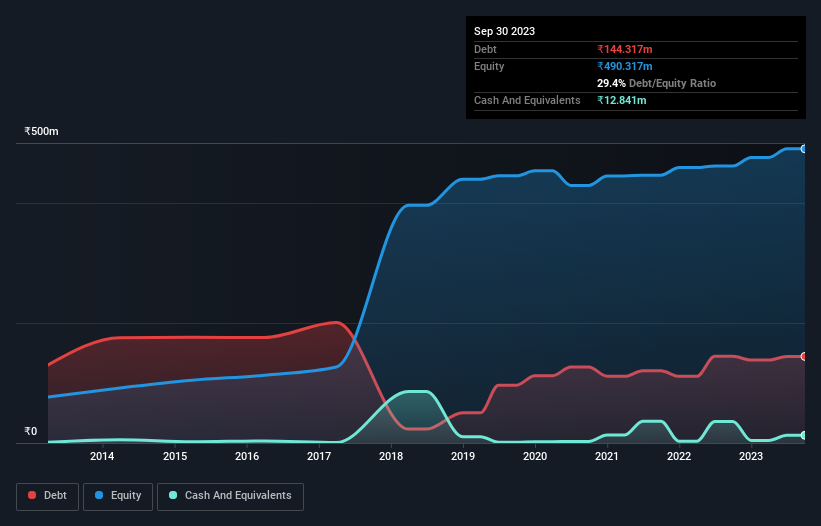Click the Equity row label in tooltip
The image size is (821, 526).
pos(489,66)
